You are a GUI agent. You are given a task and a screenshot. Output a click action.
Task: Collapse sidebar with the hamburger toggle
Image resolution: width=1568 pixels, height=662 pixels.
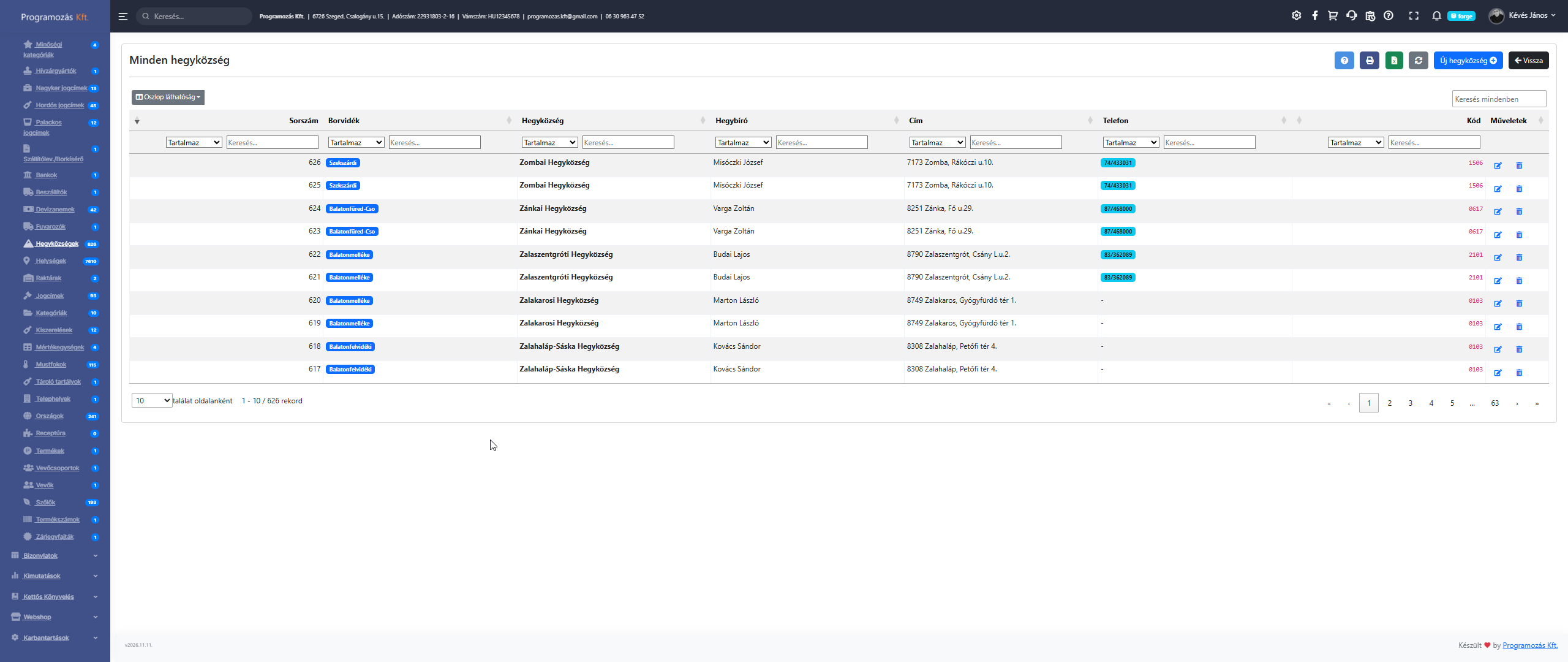click(x=123, y=17)
